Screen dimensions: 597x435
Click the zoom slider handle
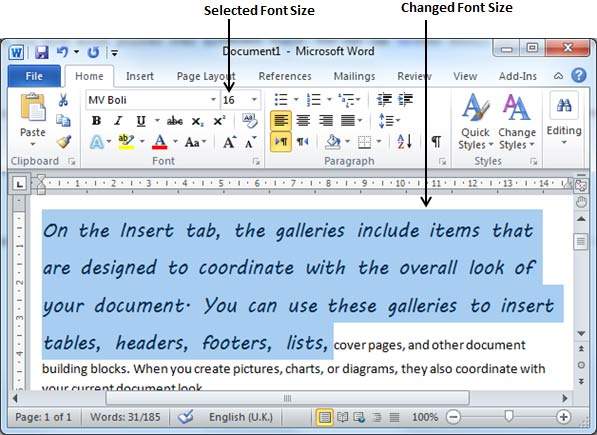click(x=508, y=416)
